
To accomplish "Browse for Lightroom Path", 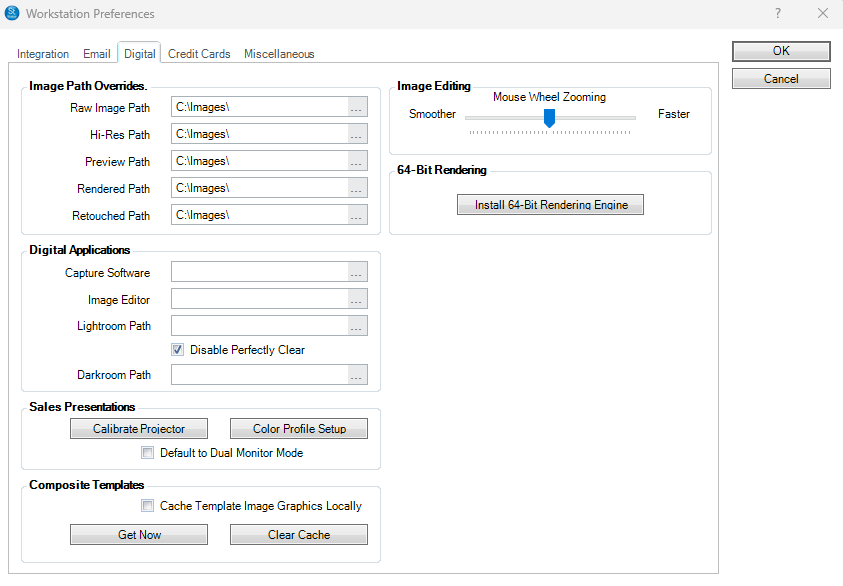I will pyautogui.click(x=357, y=326).
